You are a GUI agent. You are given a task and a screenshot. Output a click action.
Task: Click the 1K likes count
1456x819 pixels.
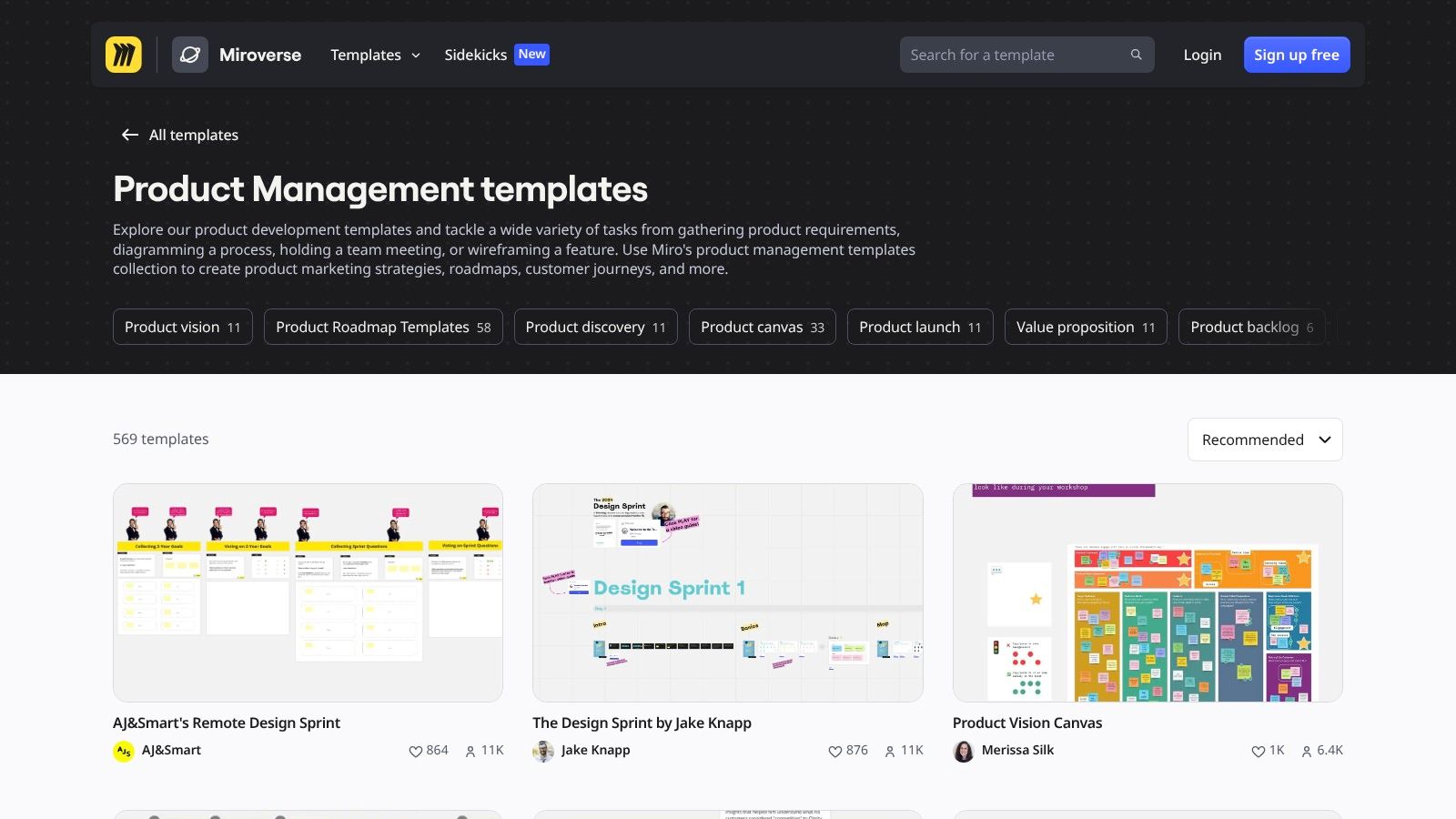pos(1277,750)
